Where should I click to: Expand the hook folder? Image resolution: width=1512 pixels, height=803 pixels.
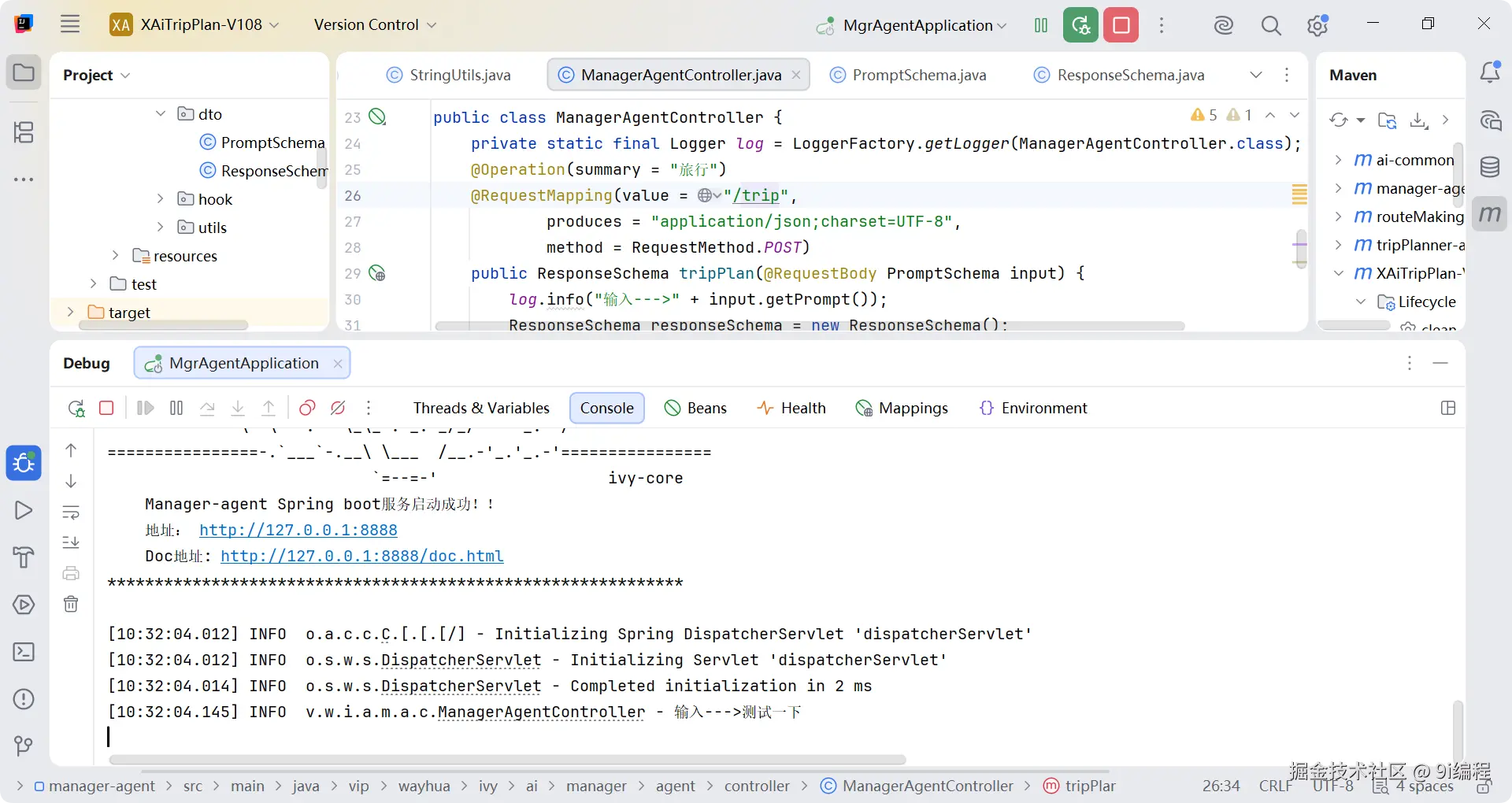pos(160,198)
